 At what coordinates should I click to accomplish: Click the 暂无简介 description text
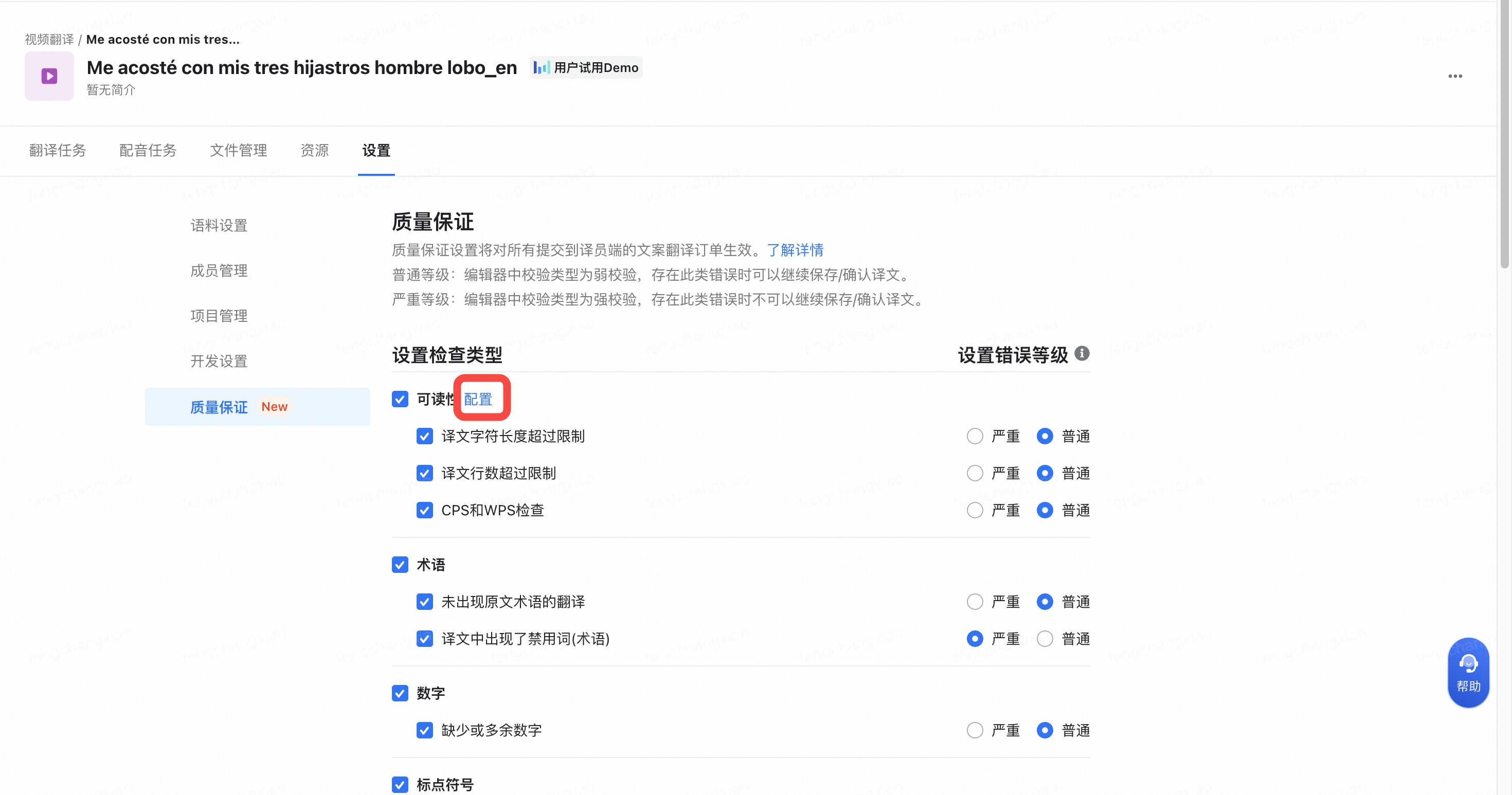tap(111, 90)
